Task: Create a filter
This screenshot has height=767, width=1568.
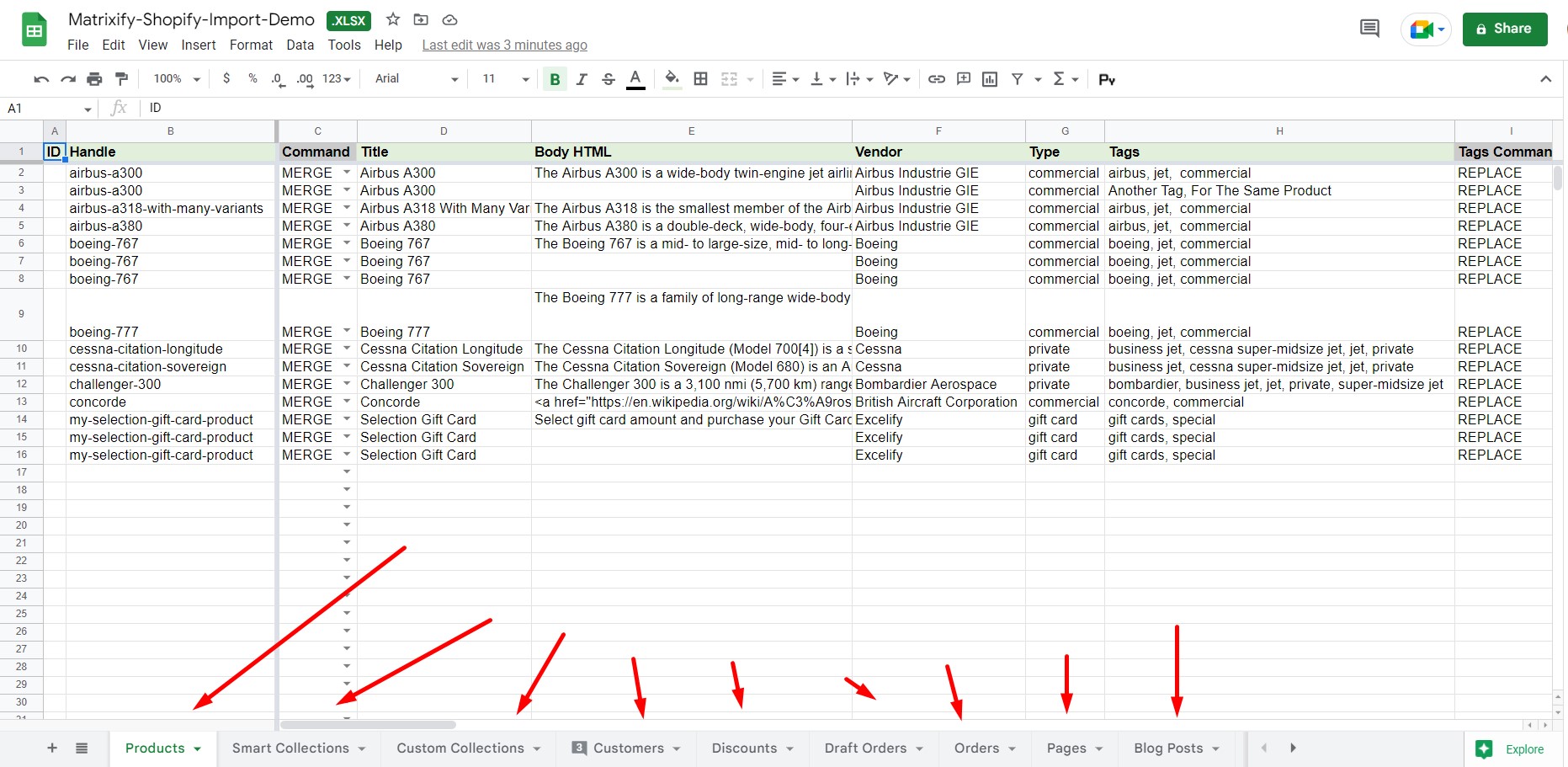Action: [x=1017, y=79]
